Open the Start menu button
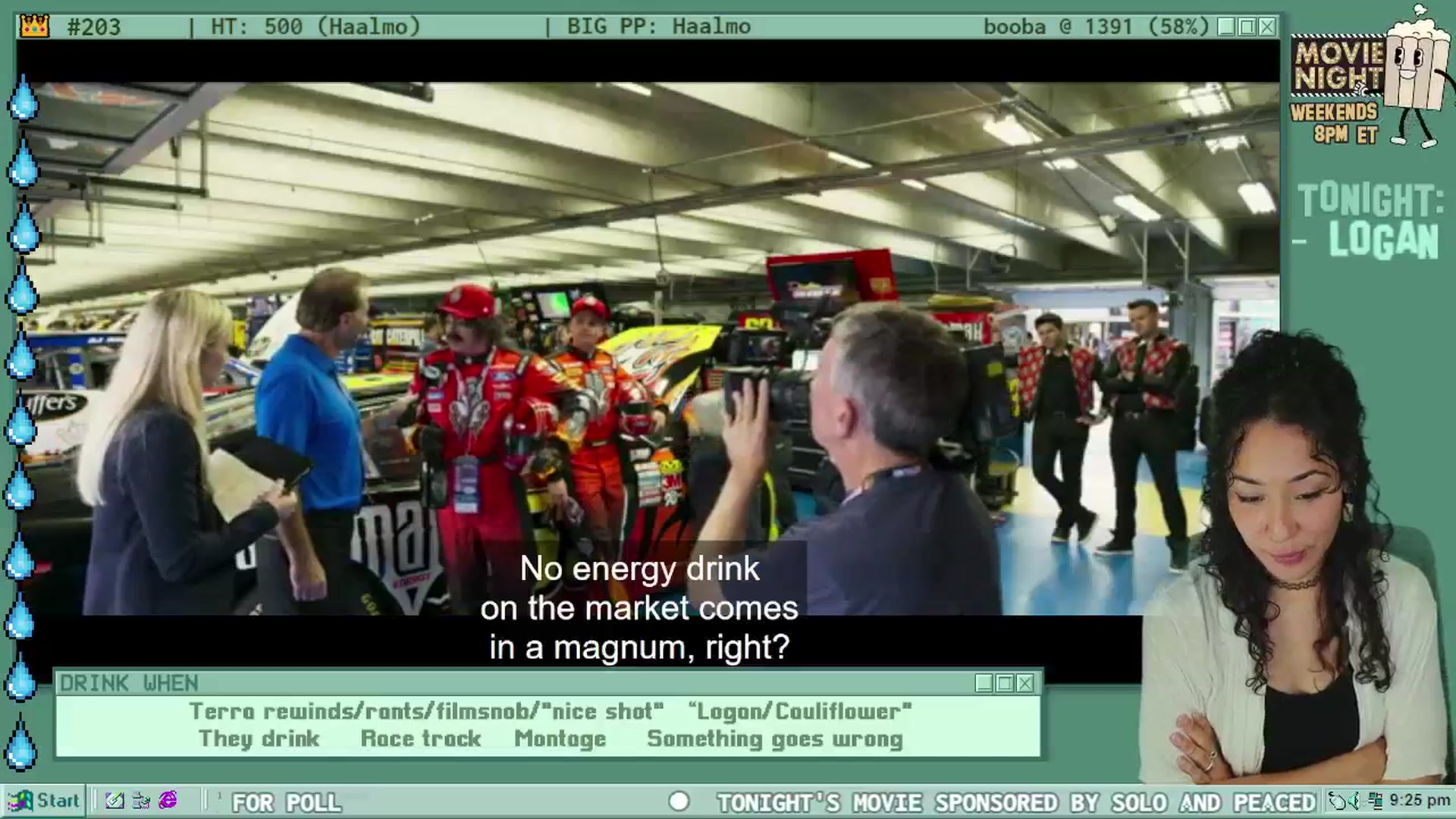This screenshot has width=1456, height=819. 43,801
